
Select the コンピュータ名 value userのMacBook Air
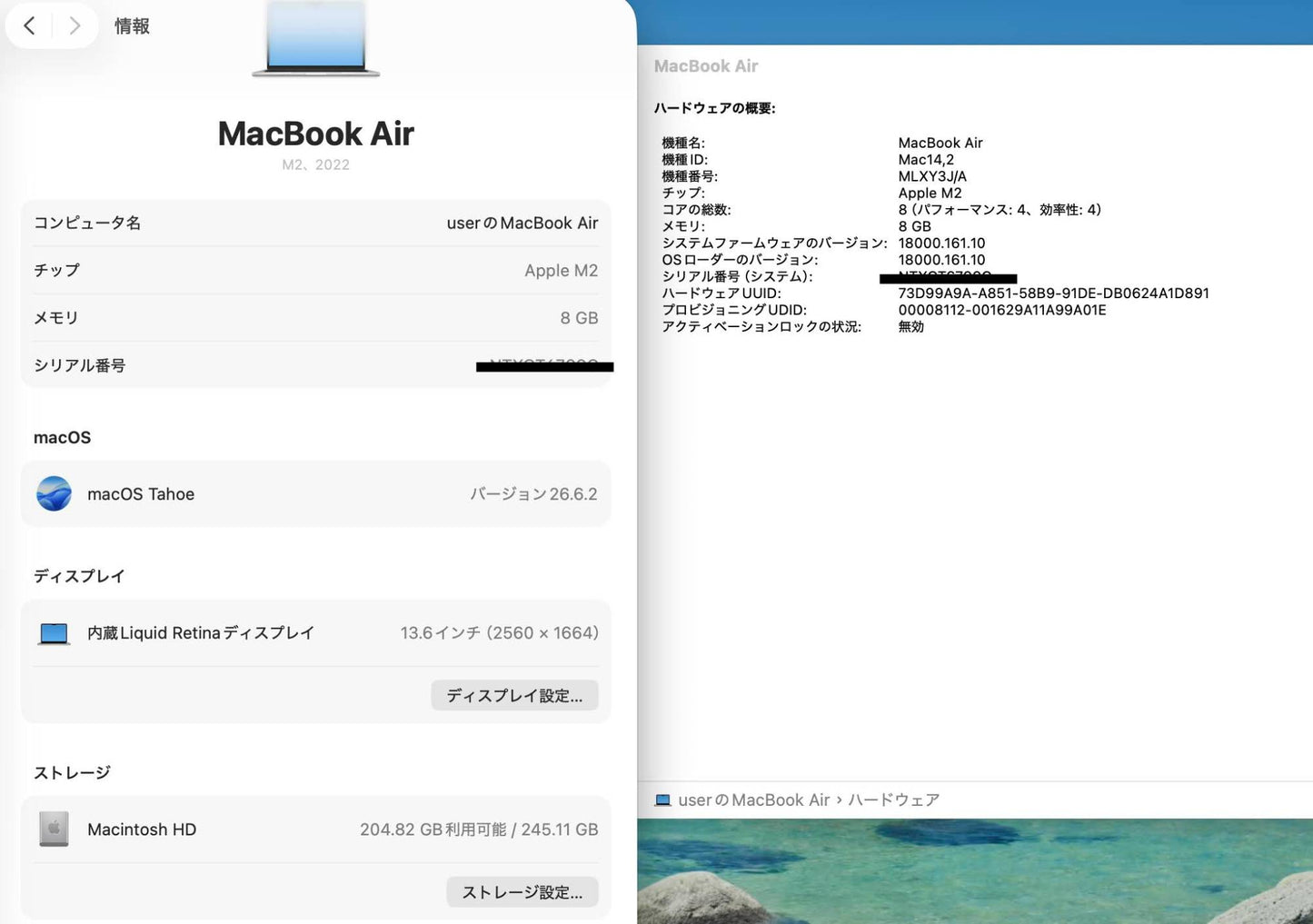(x=522, y=223)
